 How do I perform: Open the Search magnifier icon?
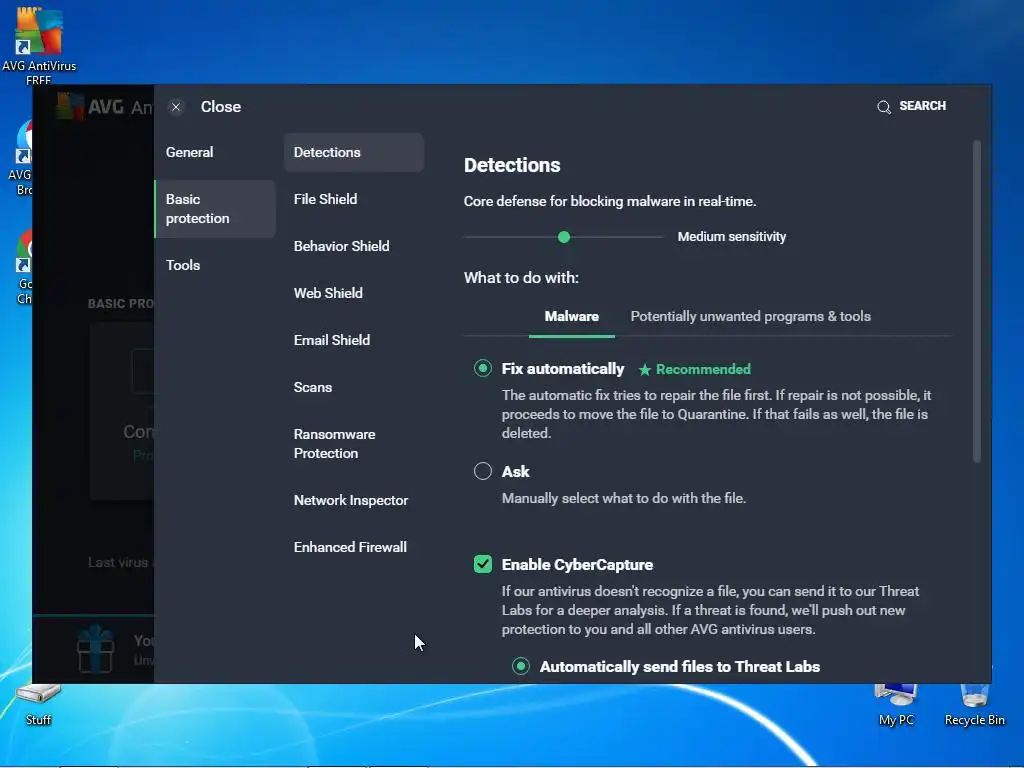tap(884, 107)
